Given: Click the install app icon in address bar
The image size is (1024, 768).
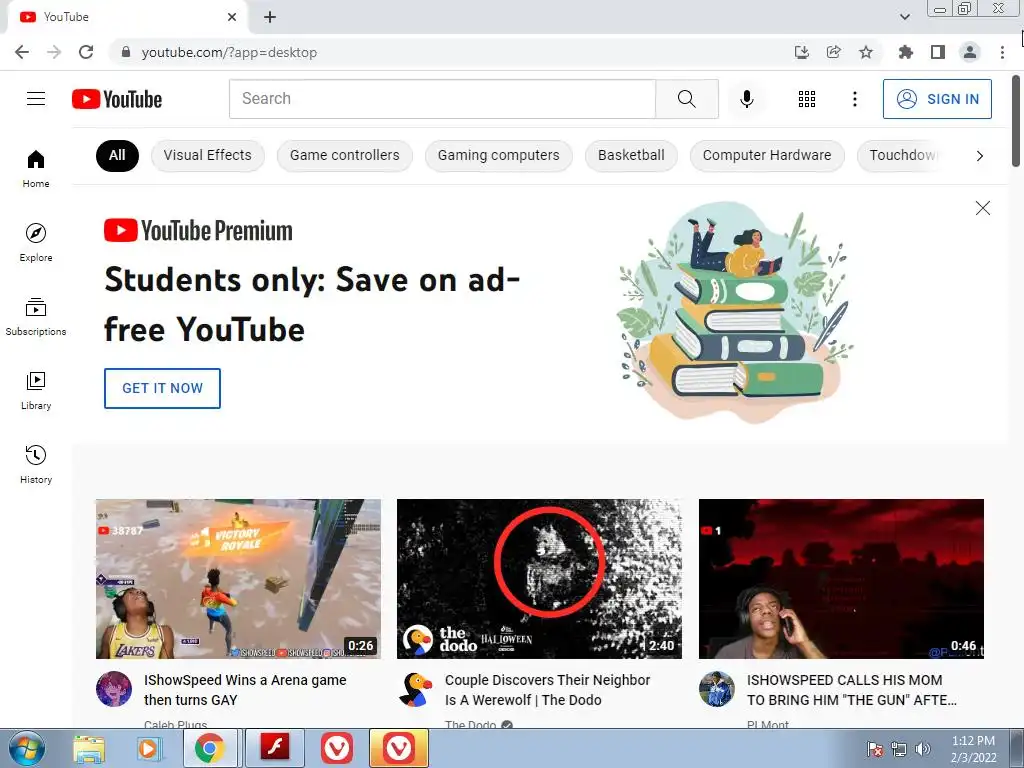Looking at the screenshot, I should tap(801, 52).
